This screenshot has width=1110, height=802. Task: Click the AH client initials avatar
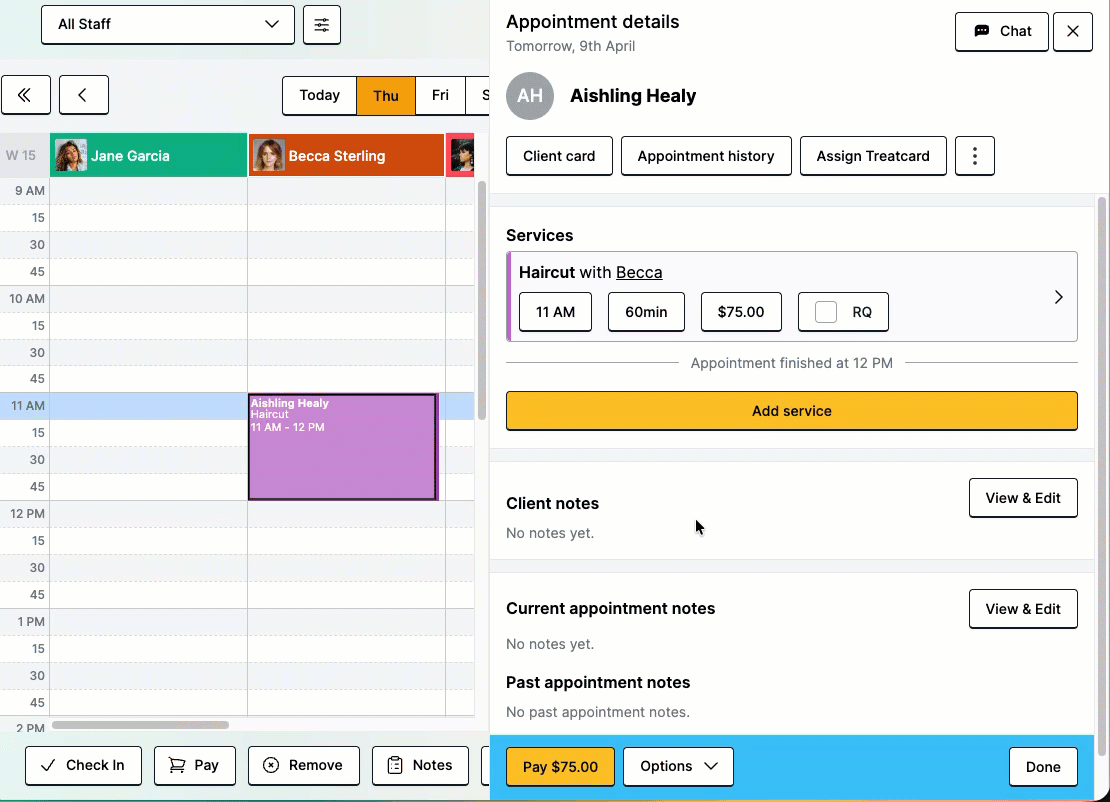click(530, 96)
